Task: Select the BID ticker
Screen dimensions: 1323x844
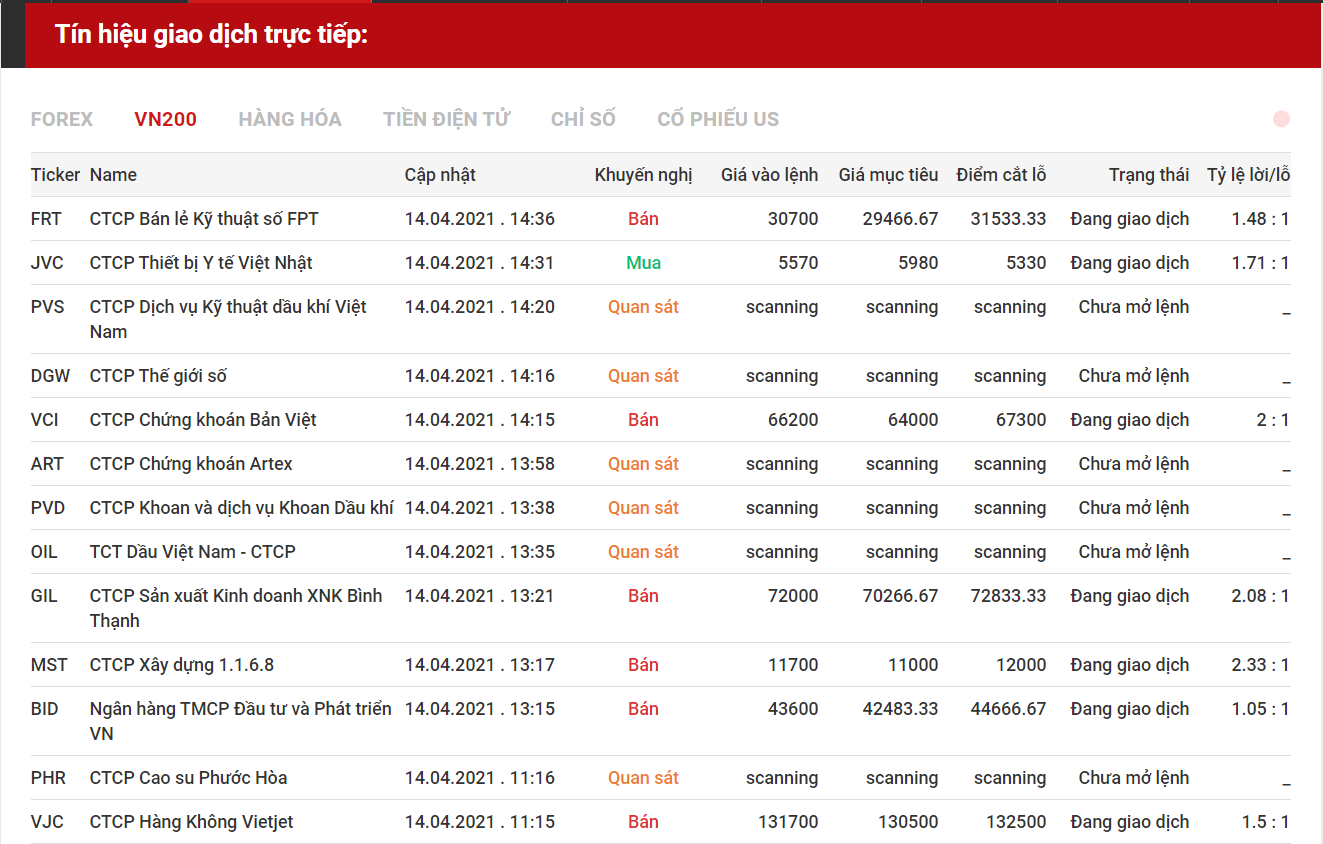Action: point(44,709)
